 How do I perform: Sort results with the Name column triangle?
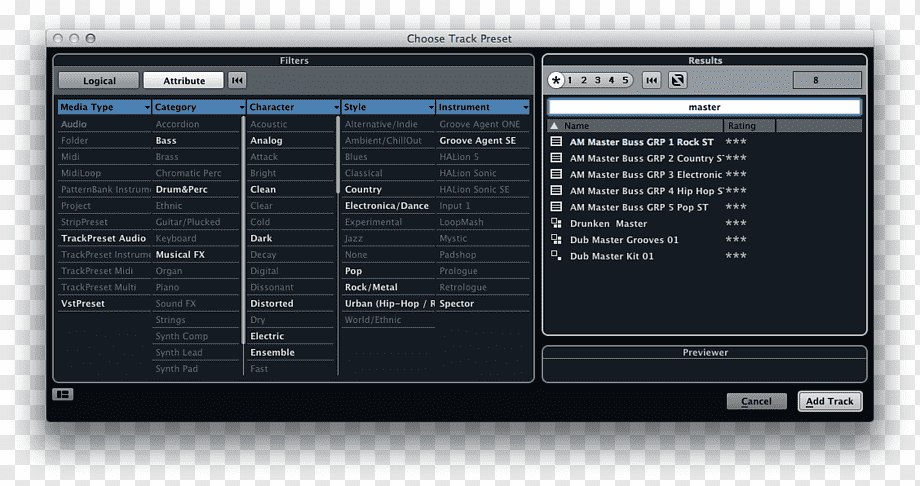pyautogui.click(x=554, y=126)
